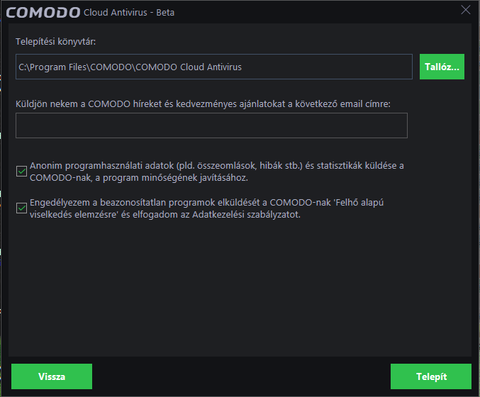Click the 'Cloud Antivirus - Beta' title text
The image size is (480, 397).
click(129, 13)
